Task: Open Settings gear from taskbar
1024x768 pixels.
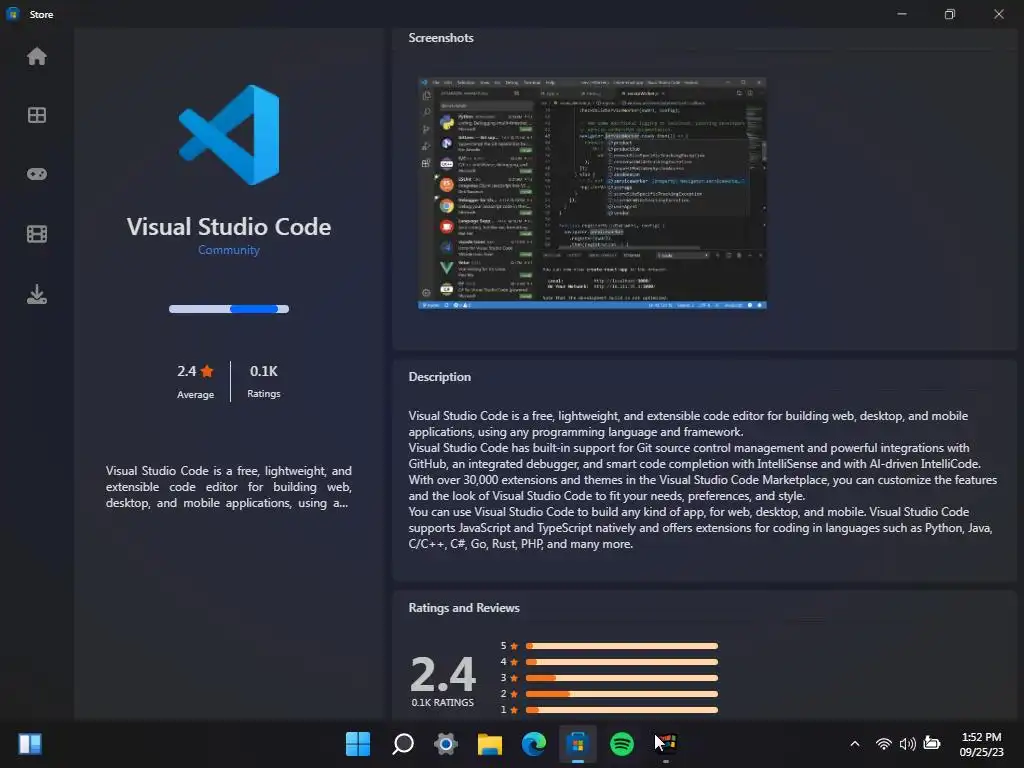Action: point(446,744)
